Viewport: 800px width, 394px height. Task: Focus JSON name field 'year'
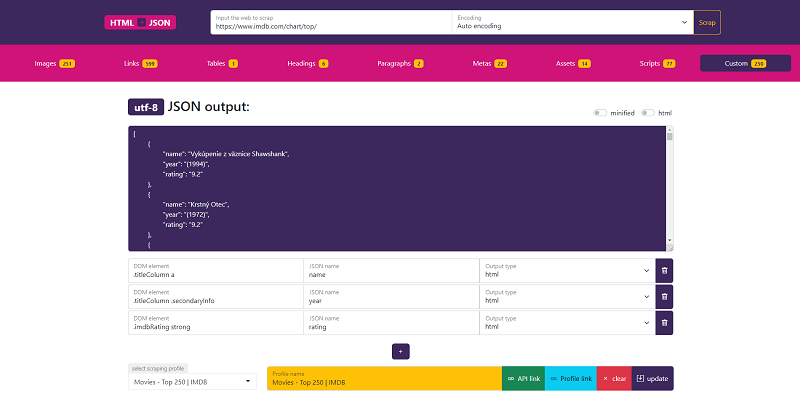pos(391,297)
